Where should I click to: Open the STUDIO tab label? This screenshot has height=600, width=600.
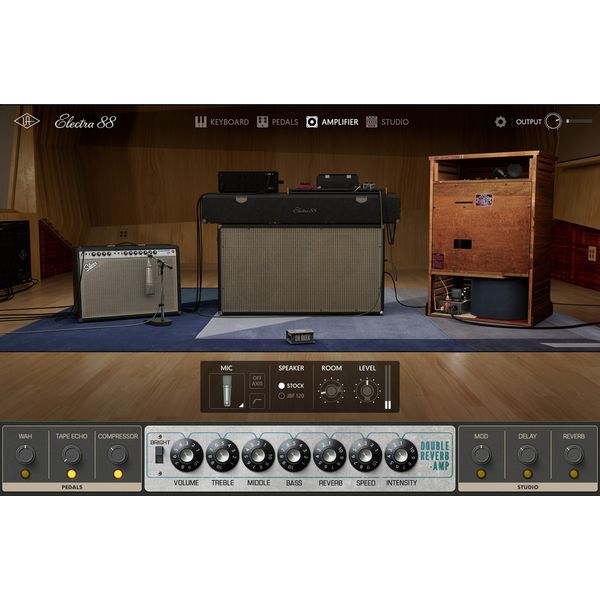[395, 122]
